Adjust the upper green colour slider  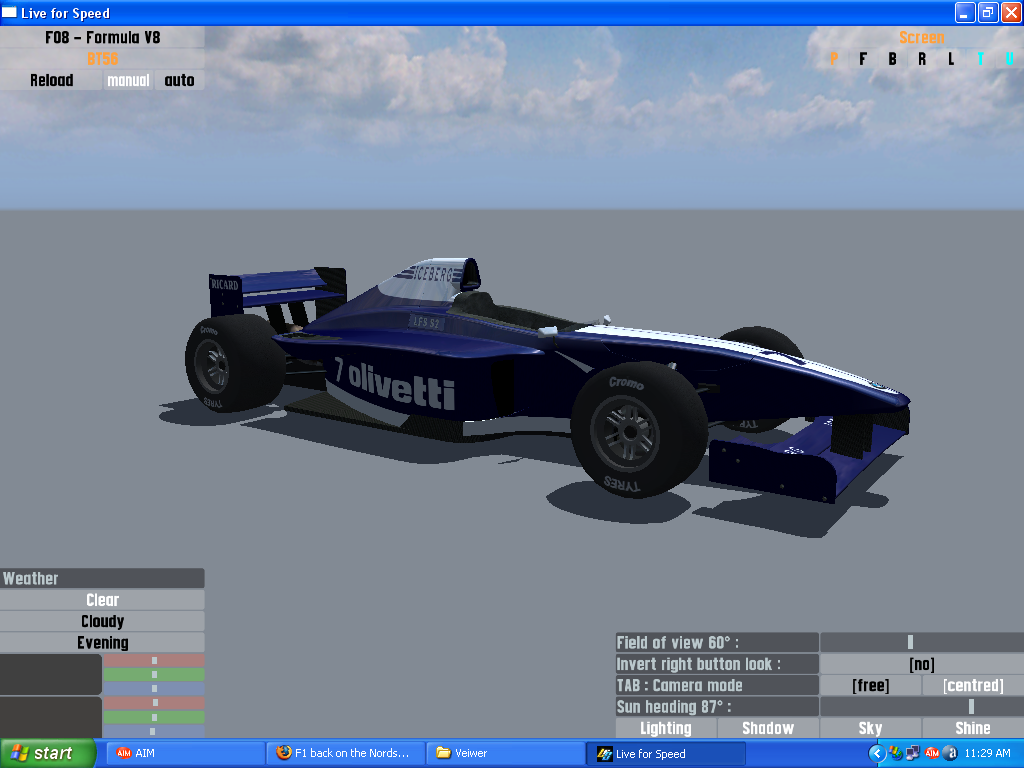click(x=154, y=675)
